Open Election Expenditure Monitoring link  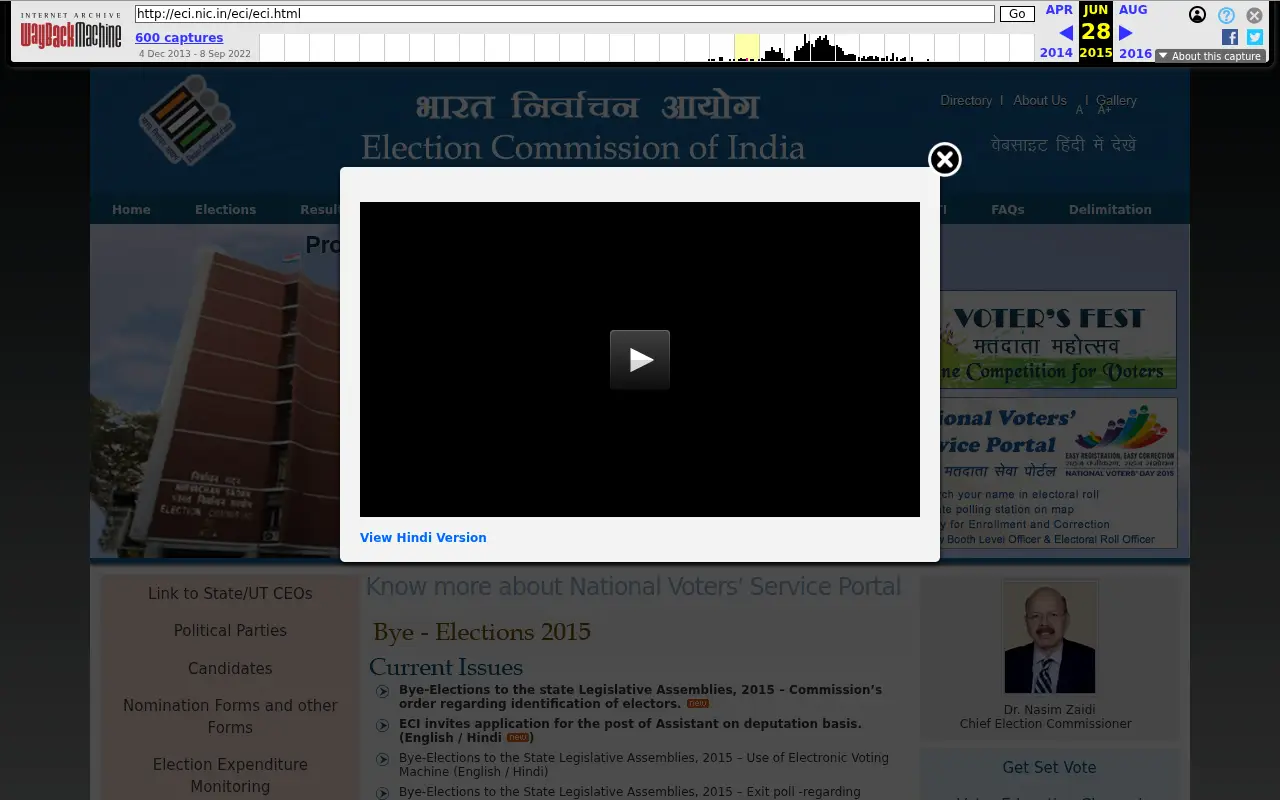point(230,775)
